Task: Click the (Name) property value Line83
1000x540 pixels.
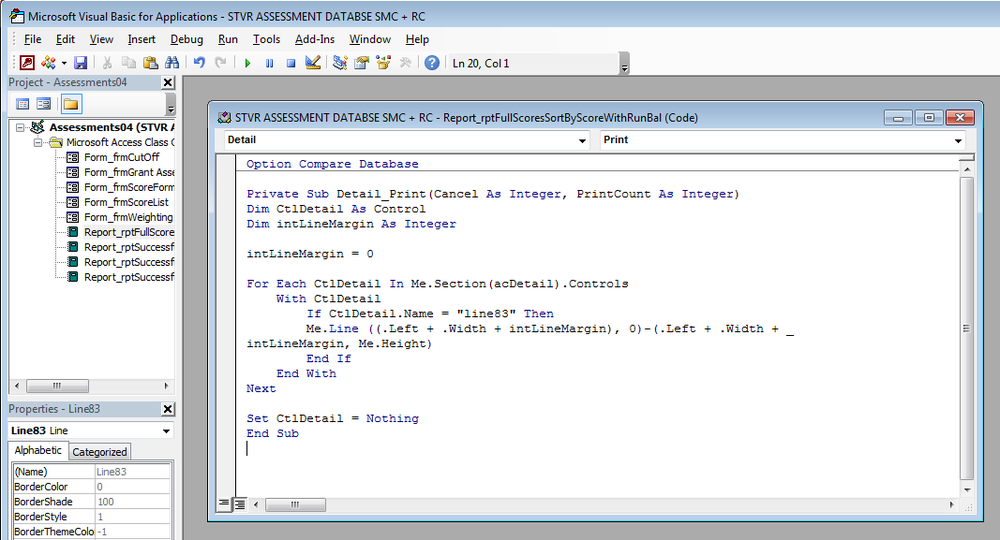Action: [132, 472]
